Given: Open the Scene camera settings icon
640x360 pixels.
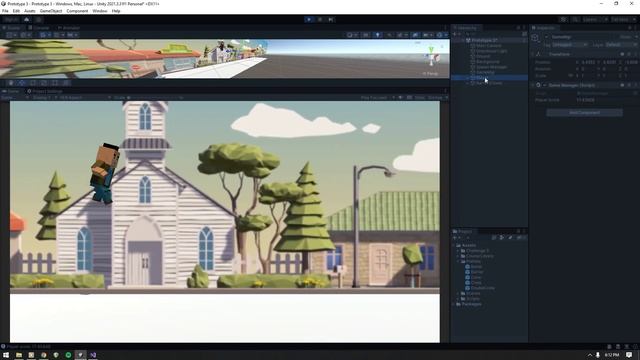Looking at the screenshot, I should coord(427,35).
